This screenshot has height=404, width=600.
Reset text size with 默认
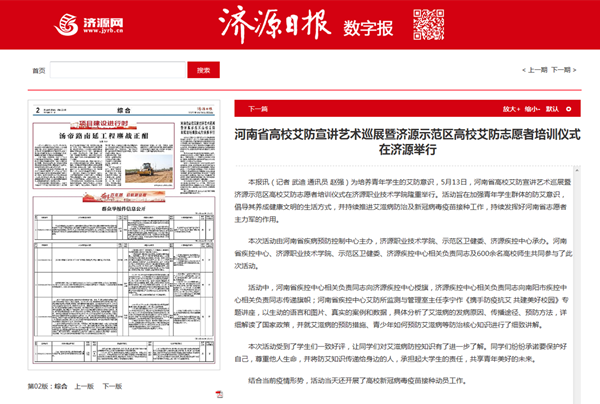point(552,109)
